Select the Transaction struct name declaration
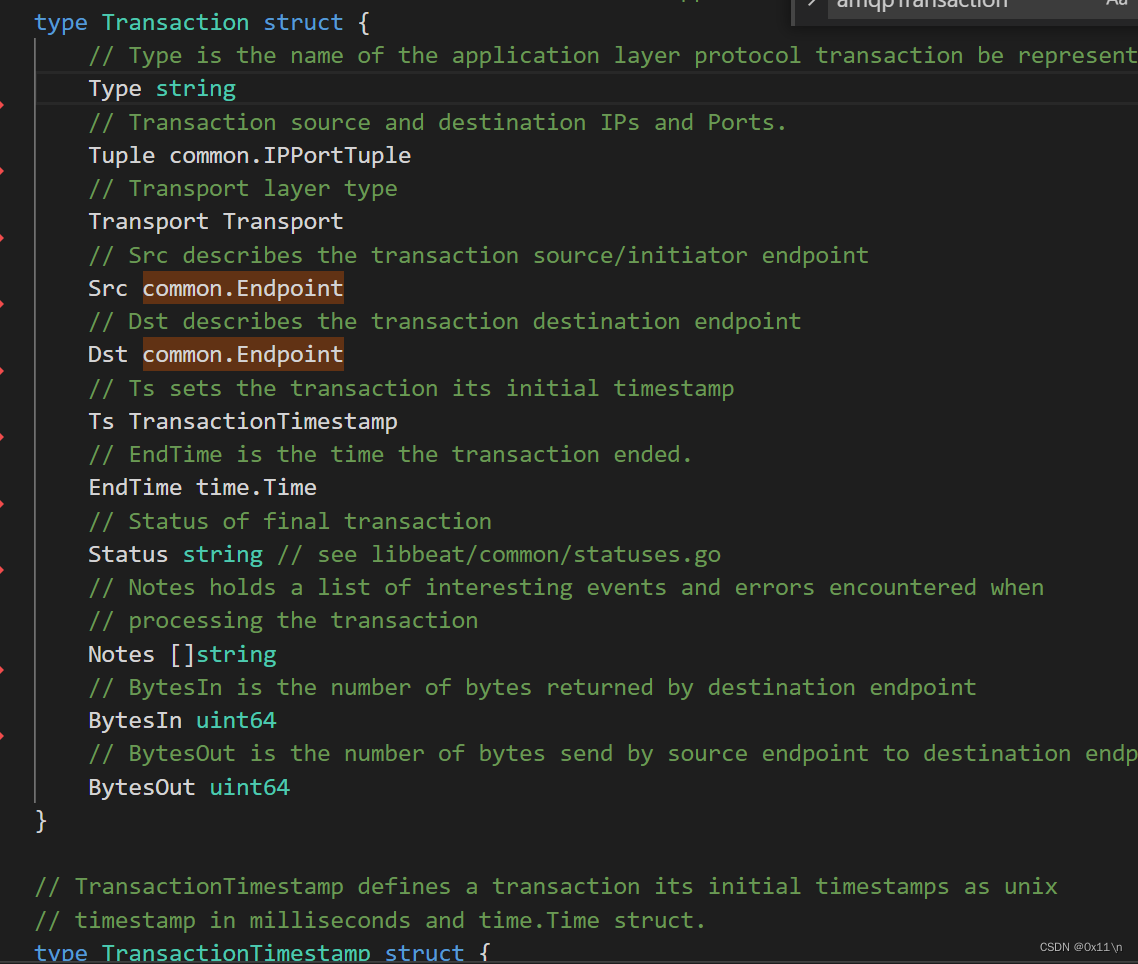The width and height of the screenshot is (1138, 964). [175, 22]
